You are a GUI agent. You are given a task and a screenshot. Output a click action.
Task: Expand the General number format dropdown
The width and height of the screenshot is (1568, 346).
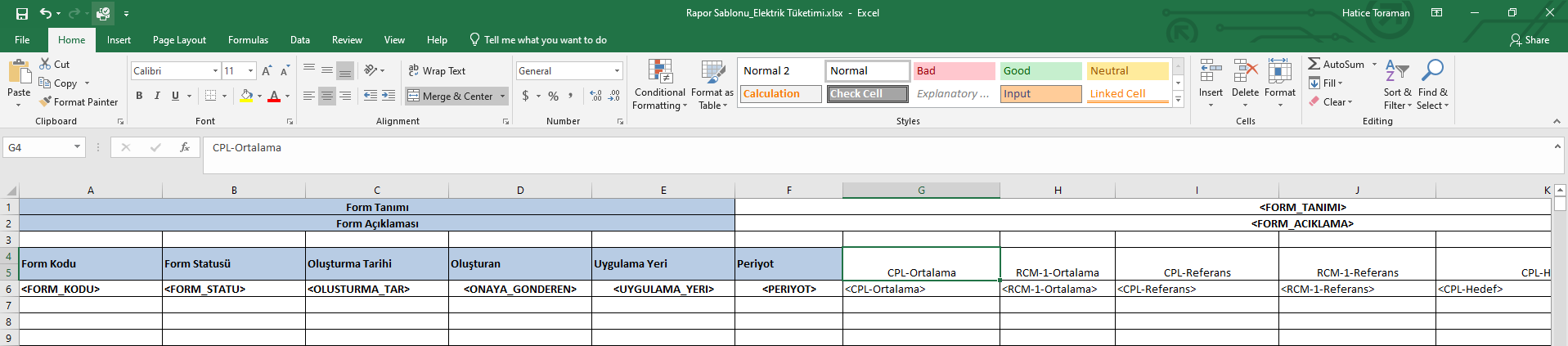coord(617,71)
